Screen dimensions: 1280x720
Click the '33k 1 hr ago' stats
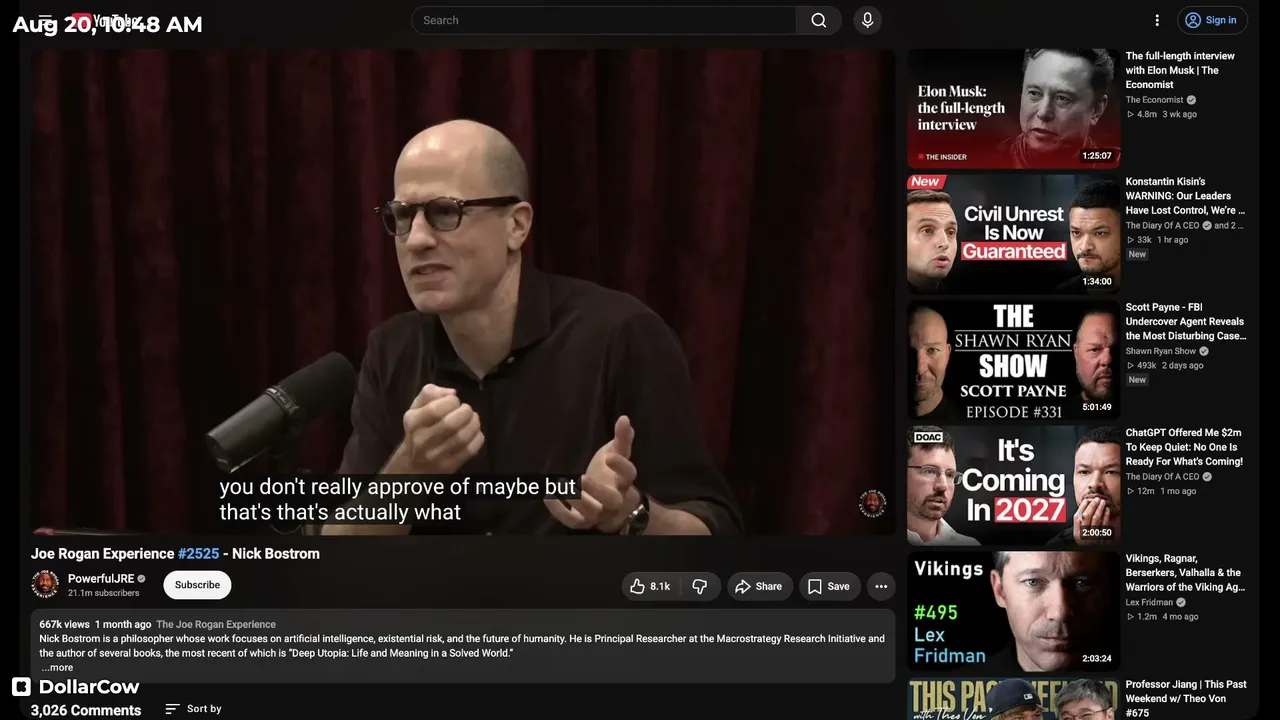1158,240
